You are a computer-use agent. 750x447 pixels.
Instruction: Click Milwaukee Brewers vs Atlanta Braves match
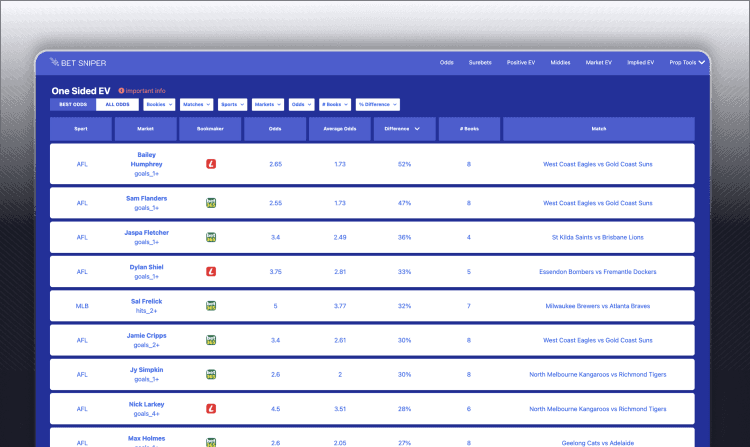[x=598, y=306]
